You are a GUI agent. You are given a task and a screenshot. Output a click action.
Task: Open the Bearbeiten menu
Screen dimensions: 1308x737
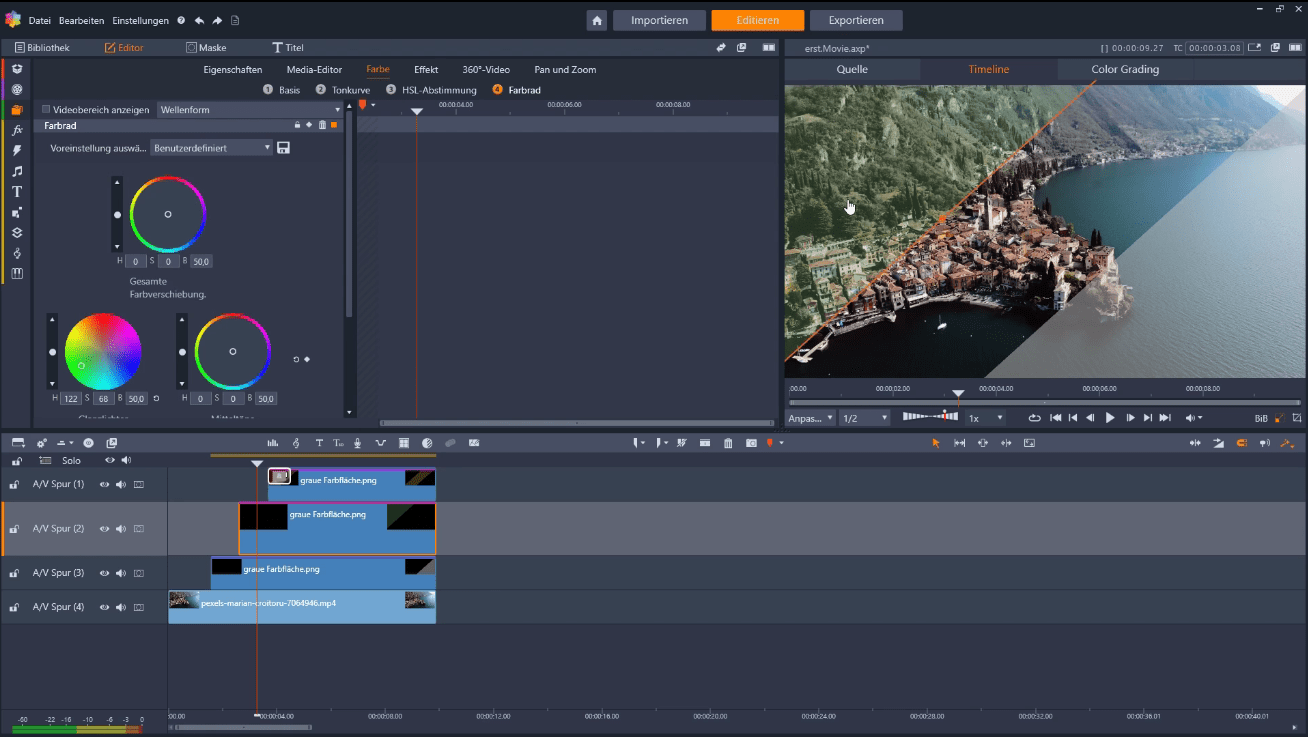(81, 21)
